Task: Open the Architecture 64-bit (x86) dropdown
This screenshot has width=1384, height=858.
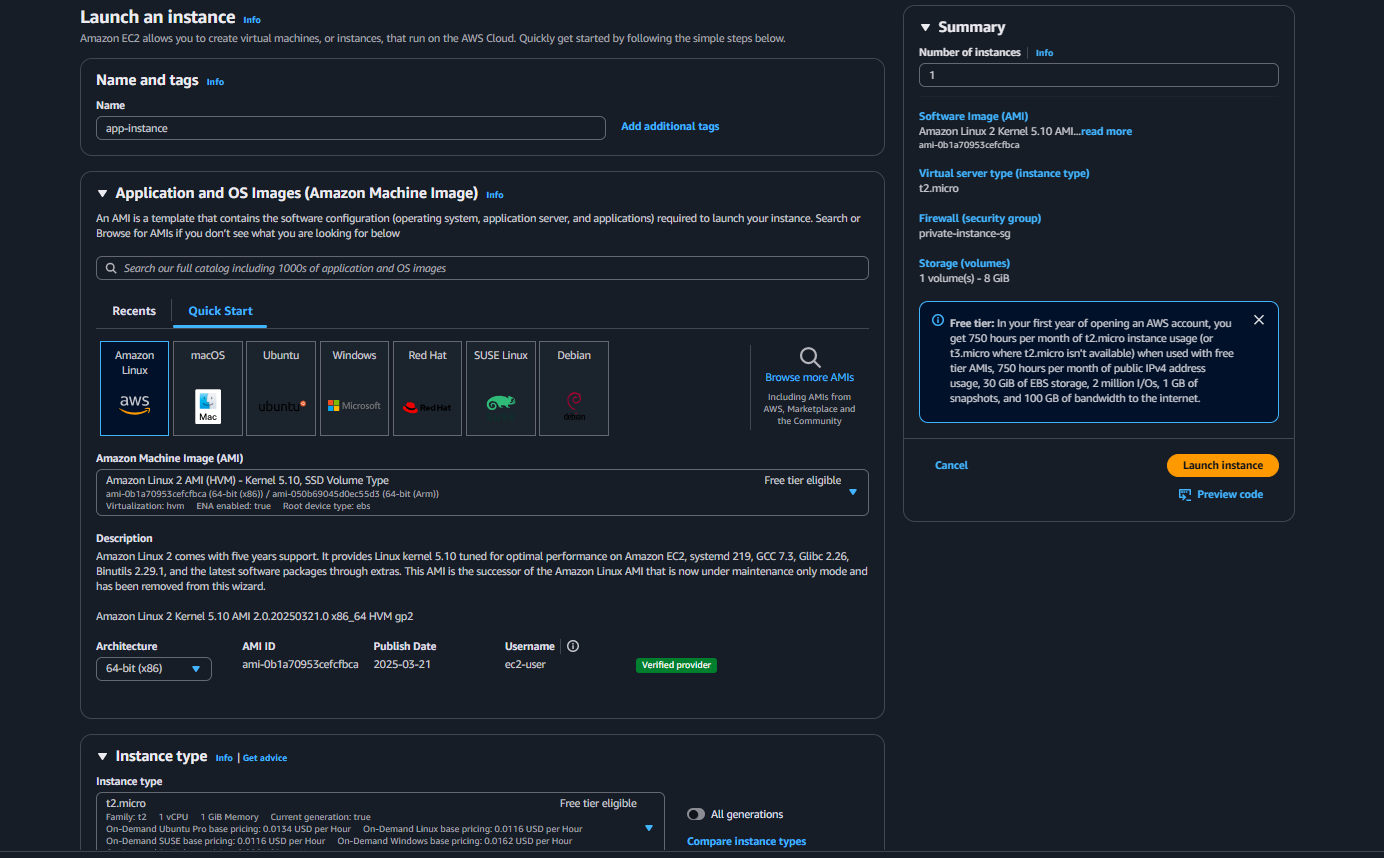Action: [x=153, y=668]
